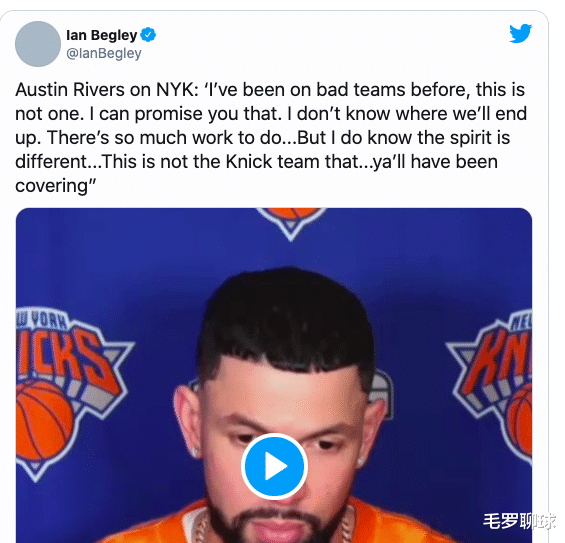The image size is (565, 543).
Task: Open Ian Begley's gray profile avatar
Action: pyautogui.click(x=38, y=44)
